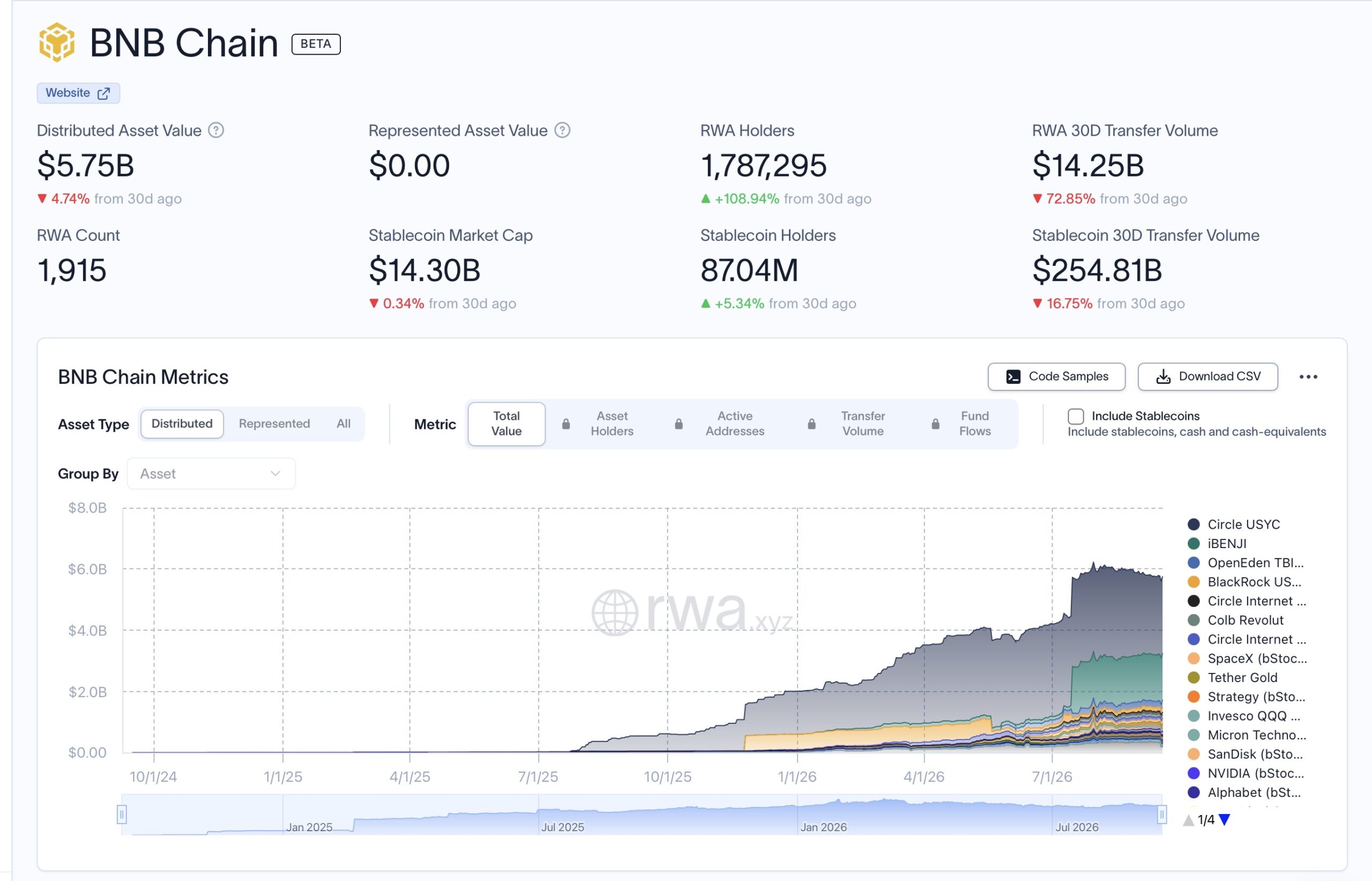Enable the Include Stablecoins checkbox
Image resolution: width=1372 pixels, height=881 pixels.
click(1075, 417)
